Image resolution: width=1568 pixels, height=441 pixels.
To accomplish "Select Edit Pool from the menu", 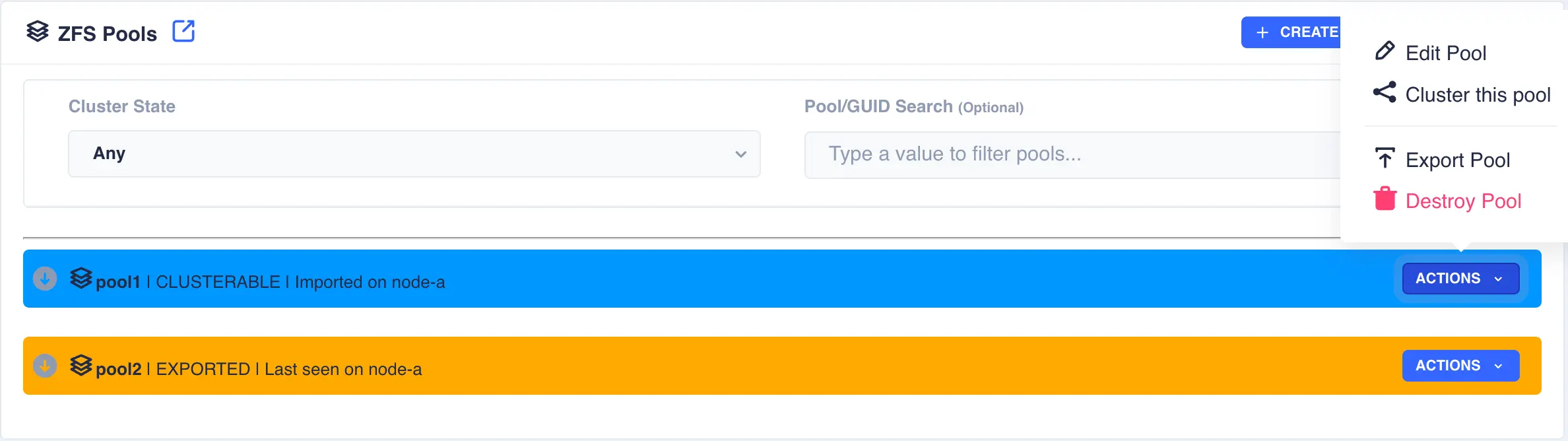I will [x=1445, y=53].
